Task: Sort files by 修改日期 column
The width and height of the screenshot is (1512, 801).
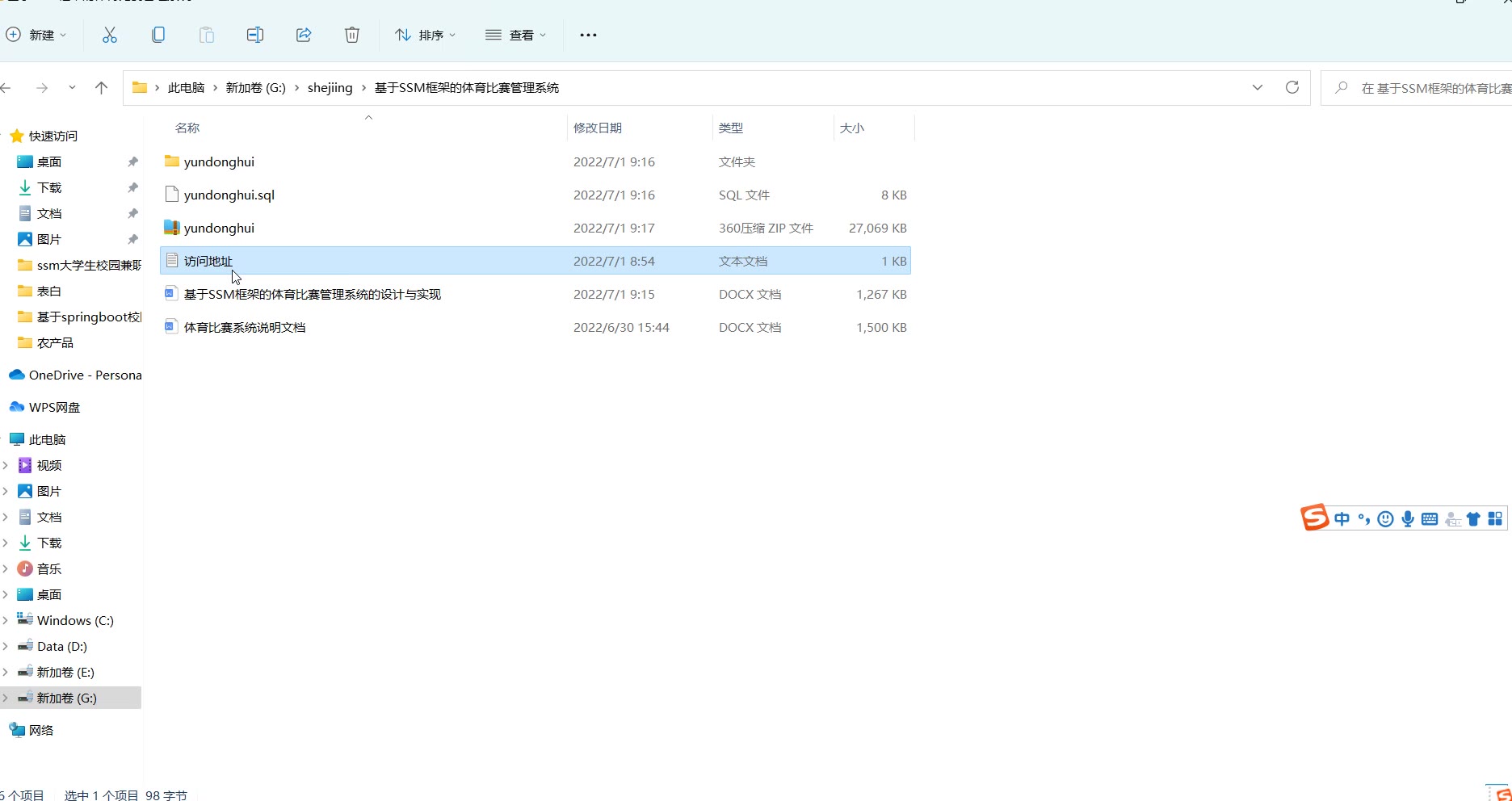Action: pos(598,128)
